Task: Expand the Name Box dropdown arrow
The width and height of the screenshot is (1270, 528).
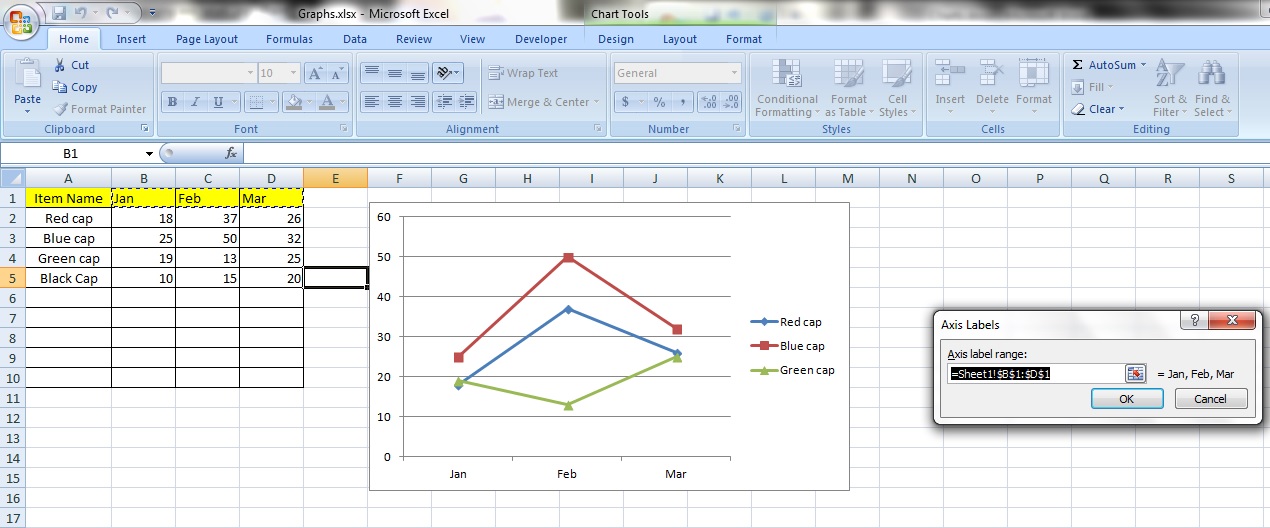Action: 149,154
